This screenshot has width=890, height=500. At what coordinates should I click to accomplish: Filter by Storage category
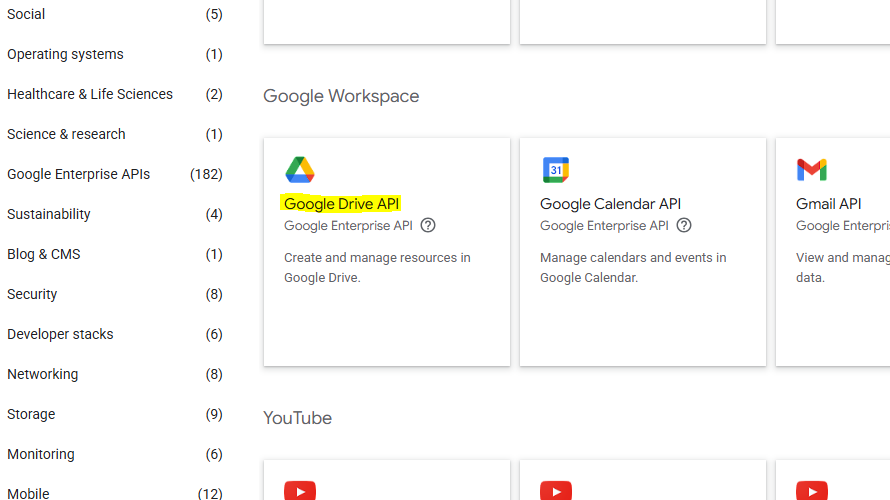31,414
